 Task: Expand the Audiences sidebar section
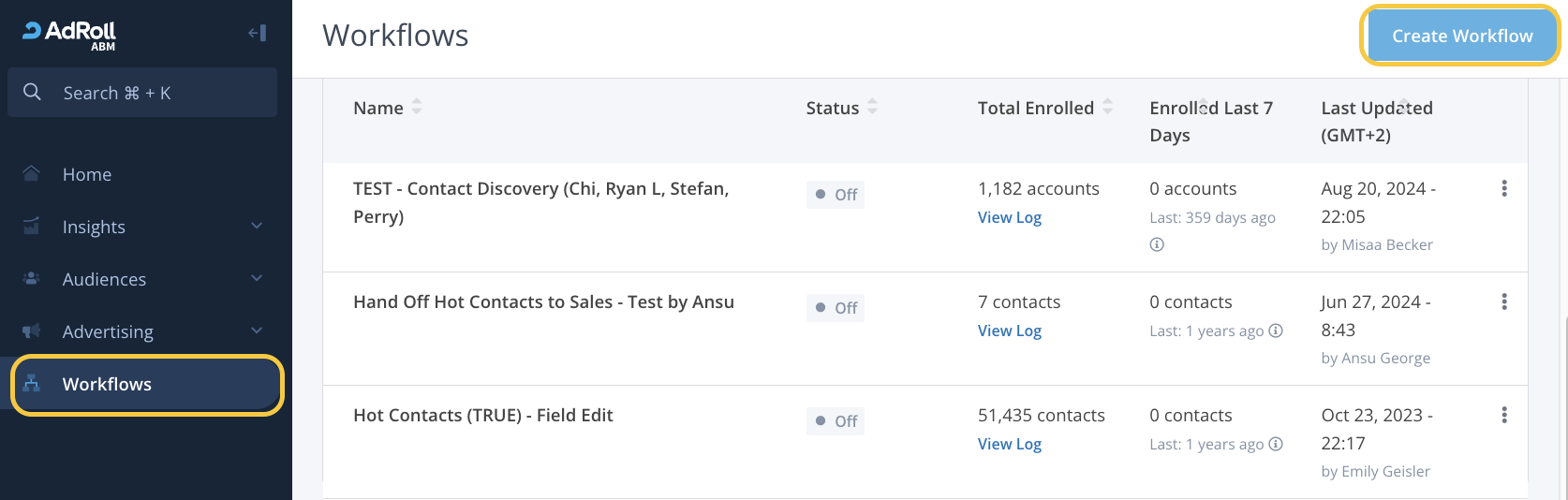(257, 279)
